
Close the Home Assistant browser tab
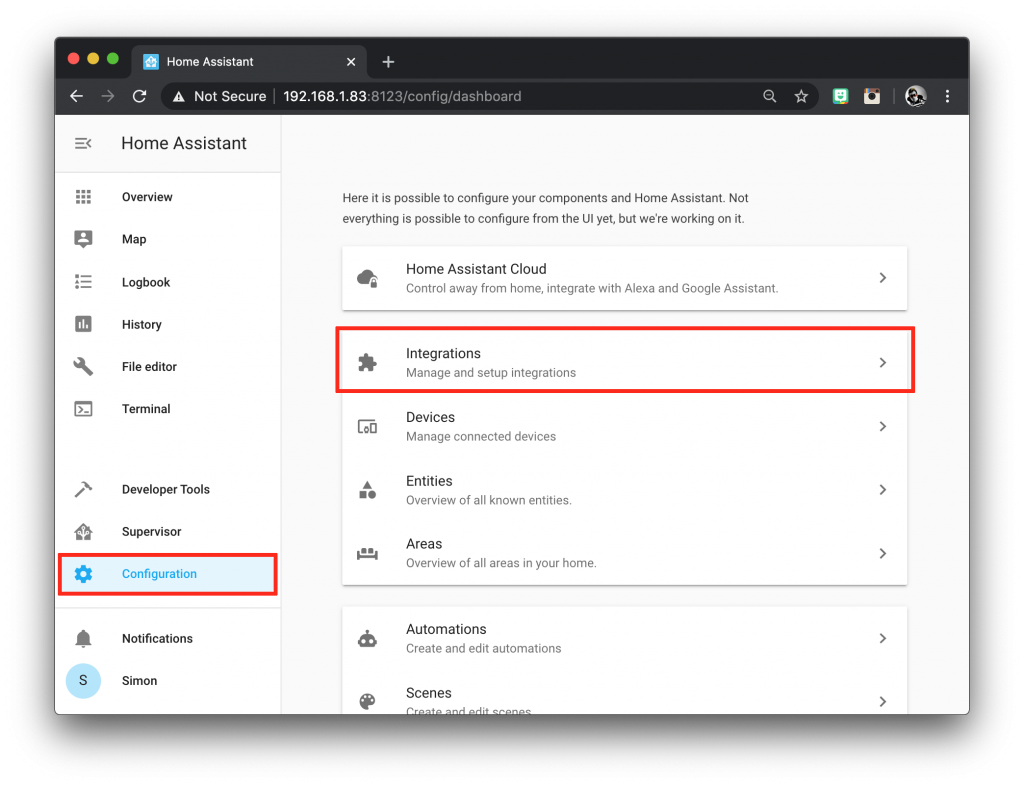tap(351, 61)
